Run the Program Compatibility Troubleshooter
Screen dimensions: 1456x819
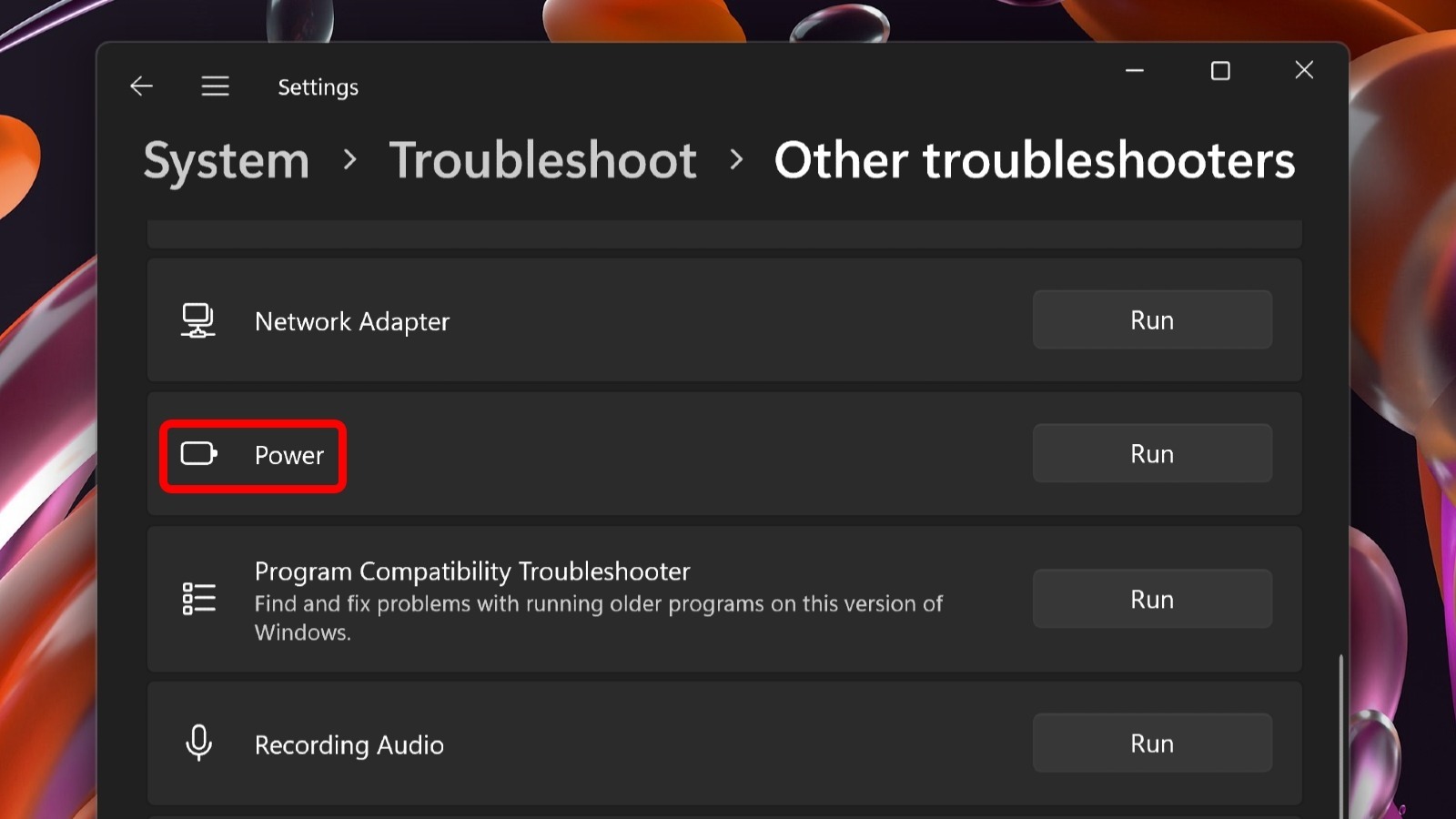point(1151,599)
